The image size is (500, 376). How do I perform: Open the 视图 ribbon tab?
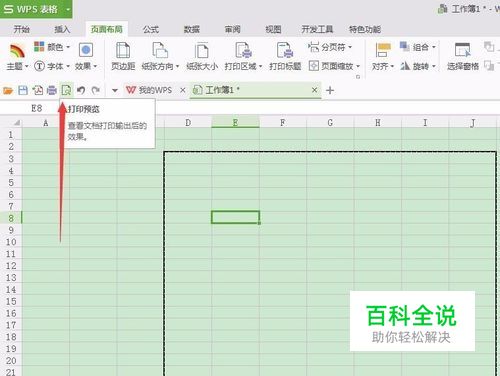coord(273,29)
